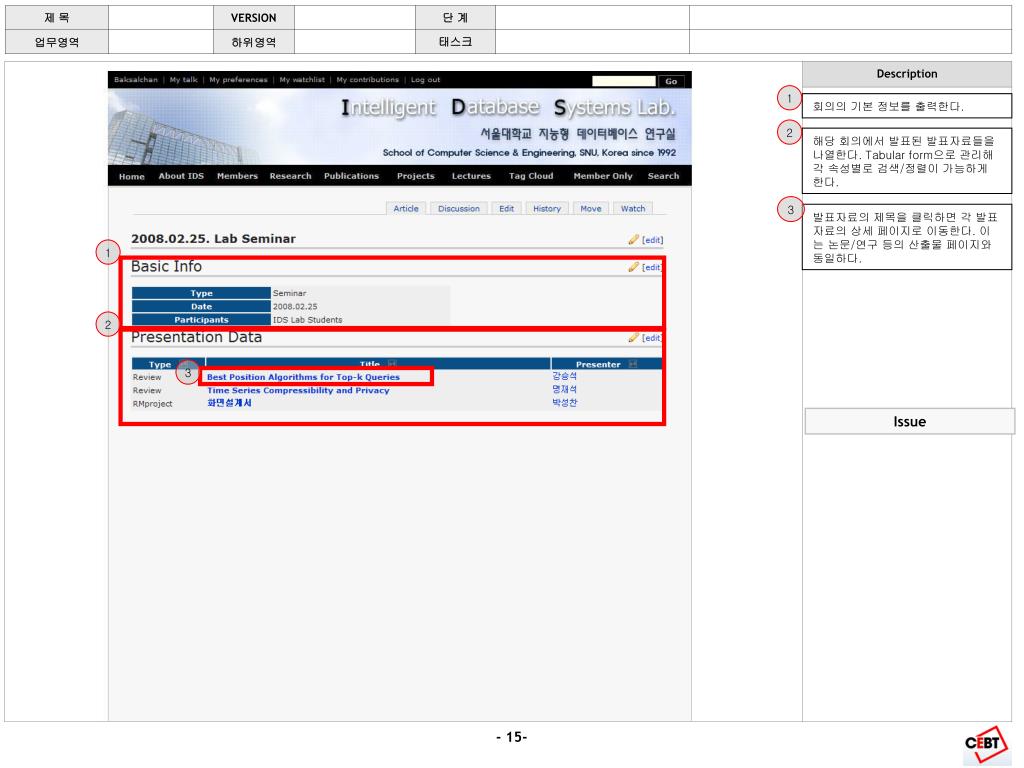Open Projects menu item

tap(415, 176)
